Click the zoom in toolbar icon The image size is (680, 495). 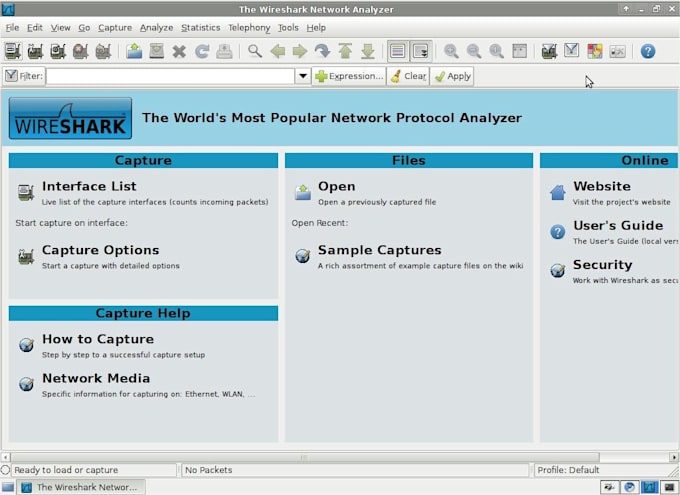coord(451,51)
